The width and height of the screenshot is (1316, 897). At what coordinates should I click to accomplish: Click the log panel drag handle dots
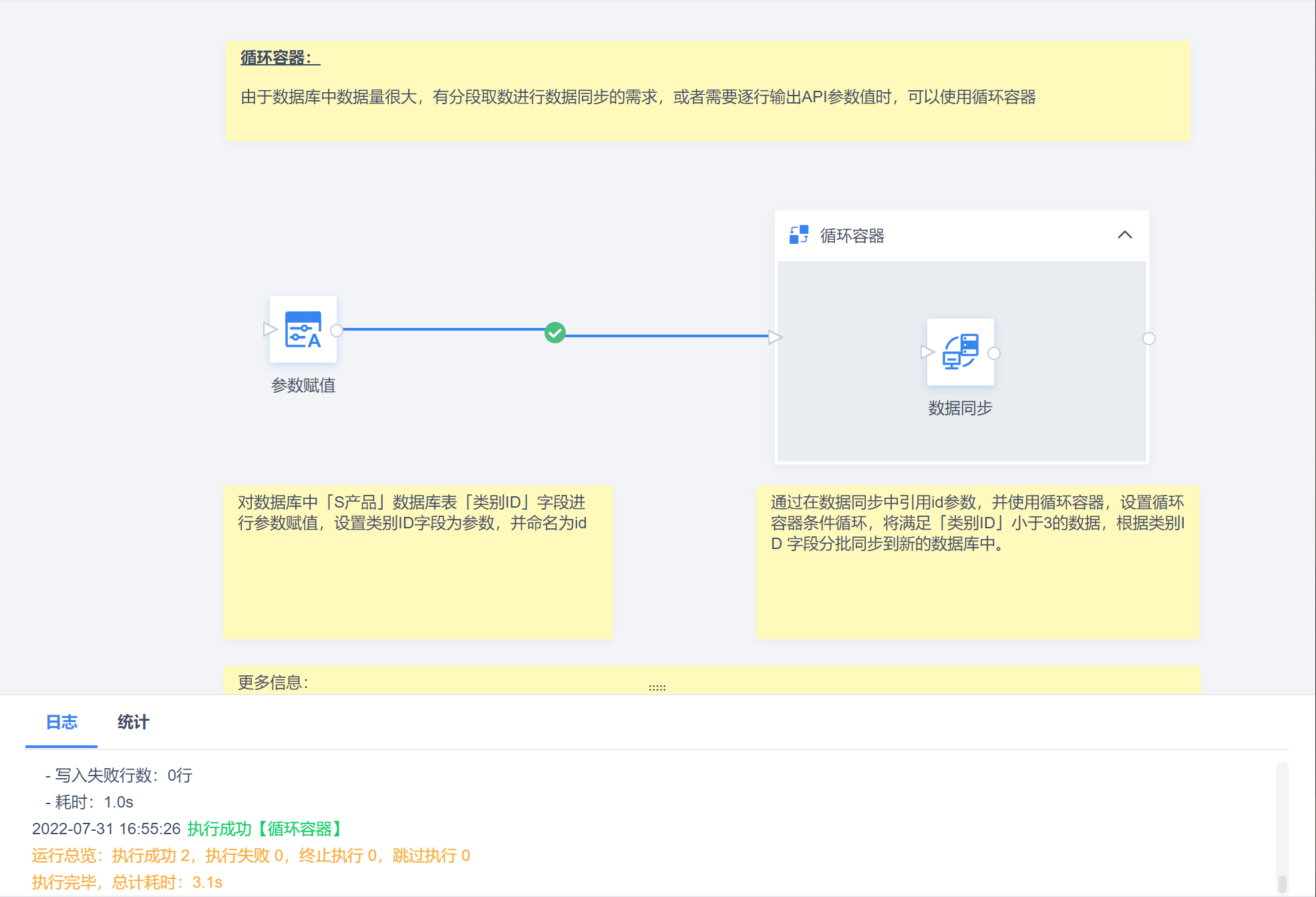pyautogui.click(x=657, y=687)
